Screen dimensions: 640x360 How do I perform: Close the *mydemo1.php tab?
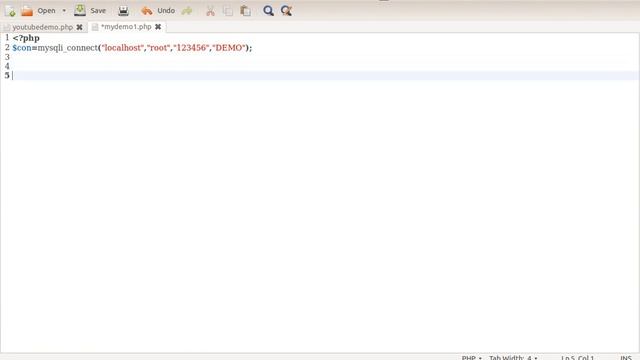(158, 27)
